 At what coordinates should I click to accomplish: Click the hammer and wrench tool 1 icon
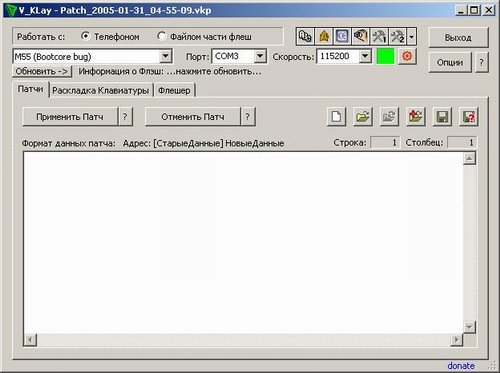tap(379, 36)
